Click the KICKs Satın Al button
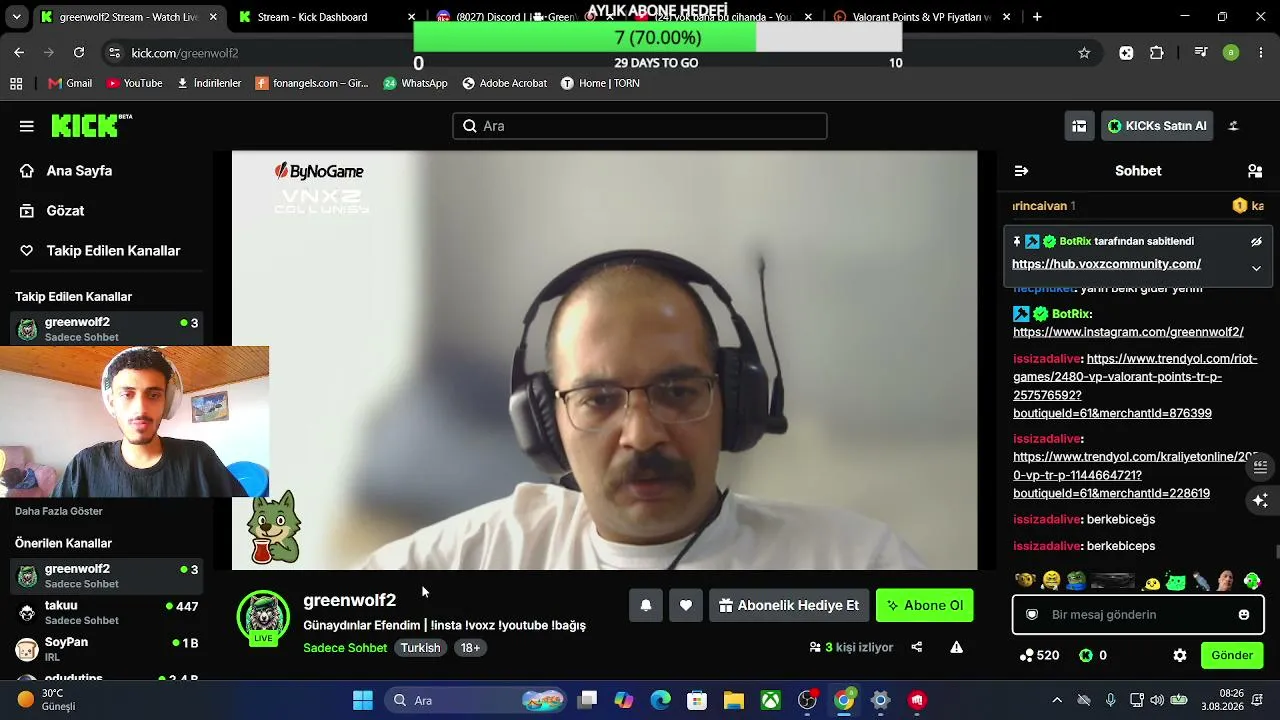 click(x=1157, y=126)
